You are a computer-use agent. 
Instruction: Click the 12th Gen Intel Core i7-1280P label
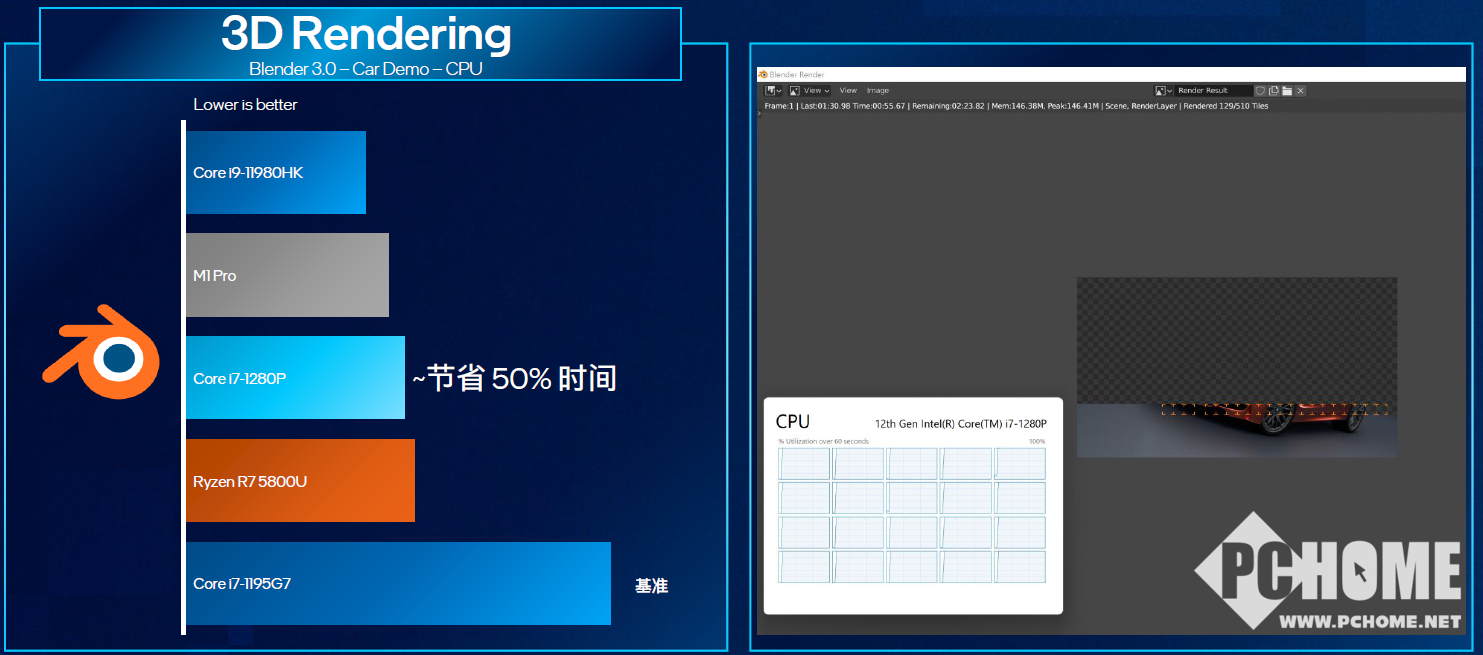tap(960, 423)
